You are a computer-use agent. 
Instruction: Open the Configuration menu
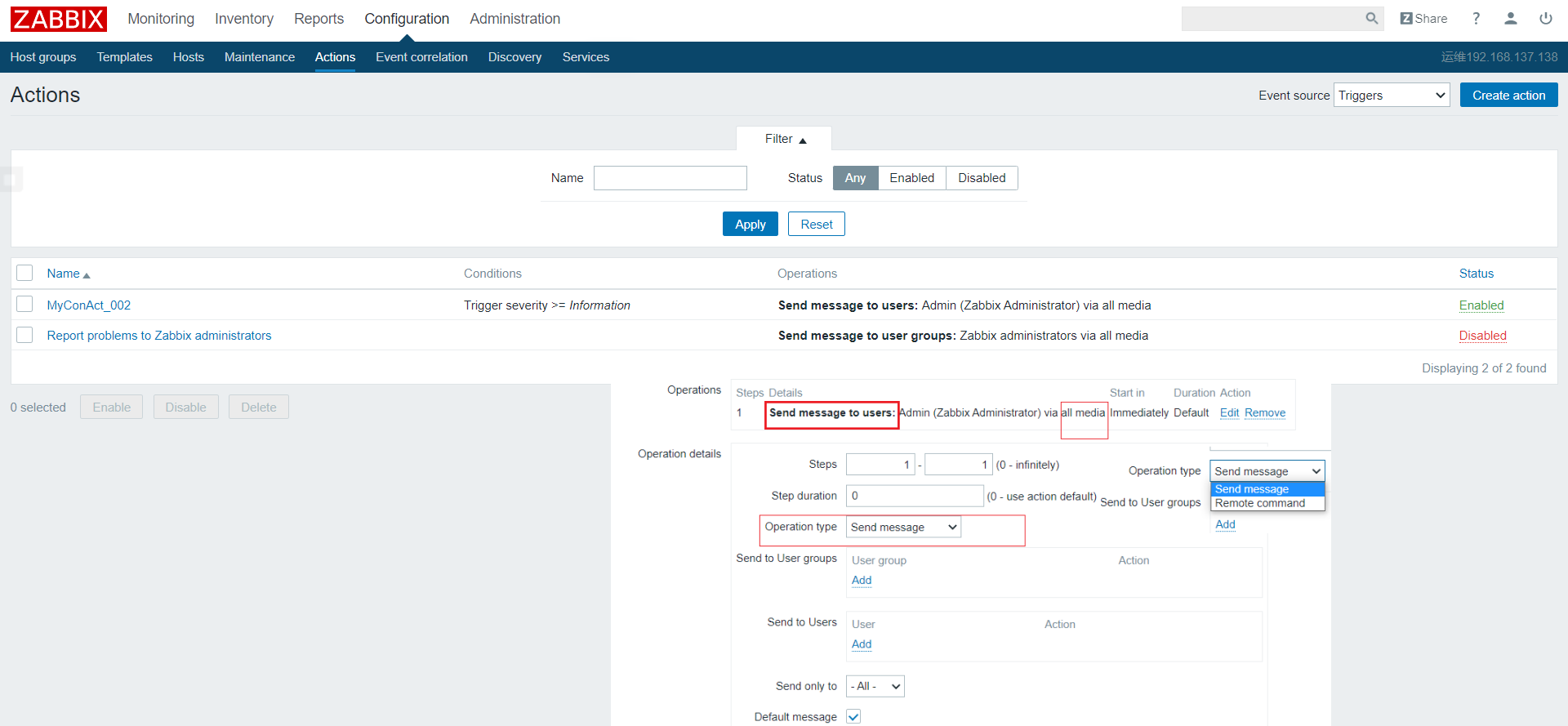pyautogui.click(x=407, y=19)
